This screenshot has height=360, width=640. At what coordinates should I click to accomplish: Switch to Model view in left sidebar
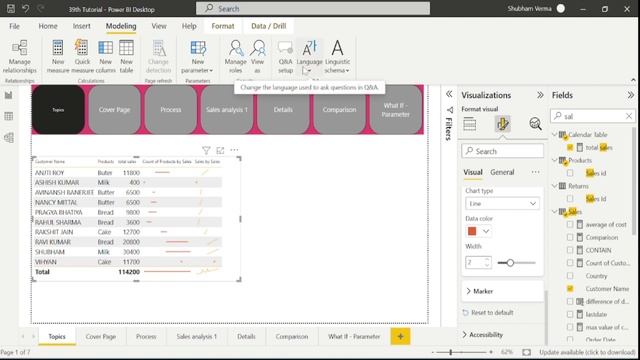(x=9, y=138)
